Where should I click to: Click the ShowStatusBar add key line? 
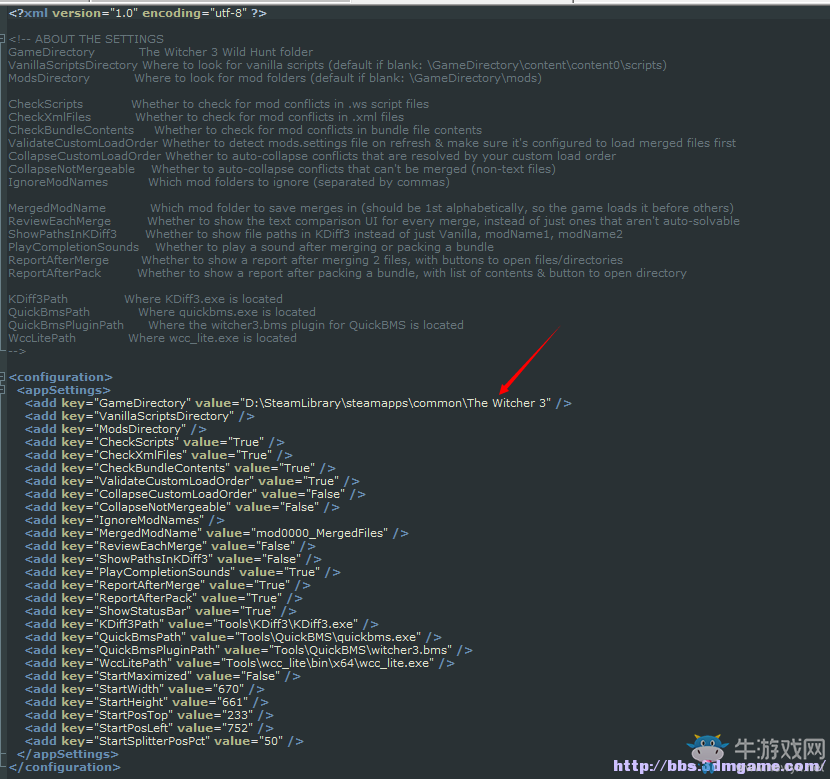click(161, 611)
